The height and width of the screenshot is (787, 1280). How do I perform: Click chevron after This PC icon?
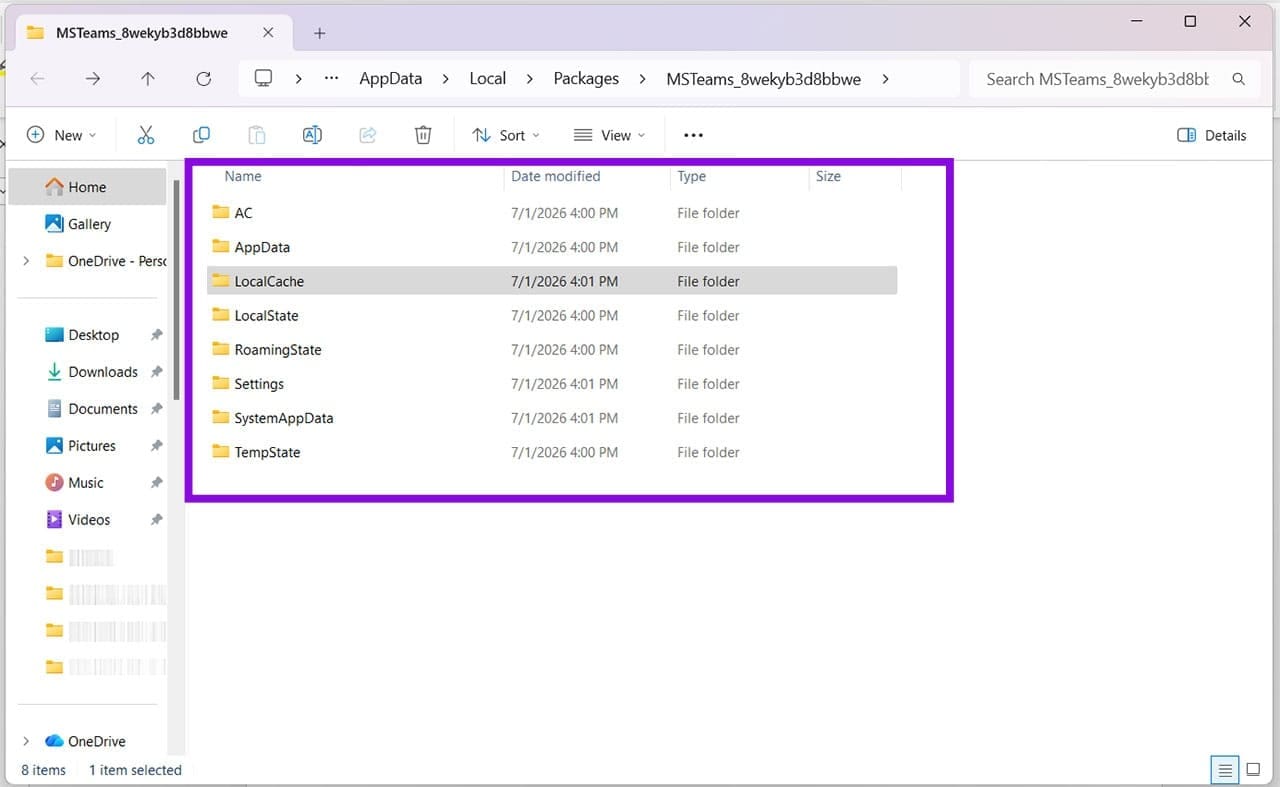[x=298, y=79]
